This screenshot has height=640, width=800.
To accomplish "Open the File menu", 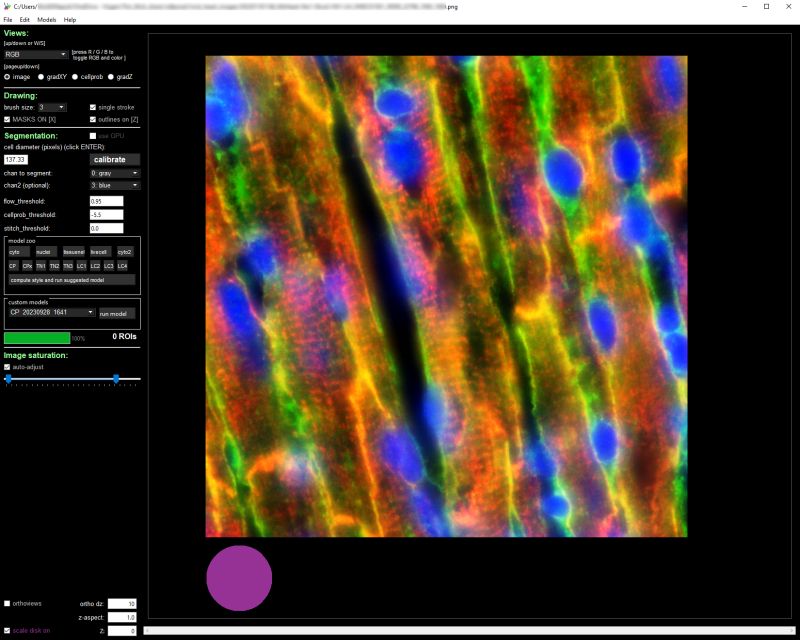I will (x=10, y=20).
